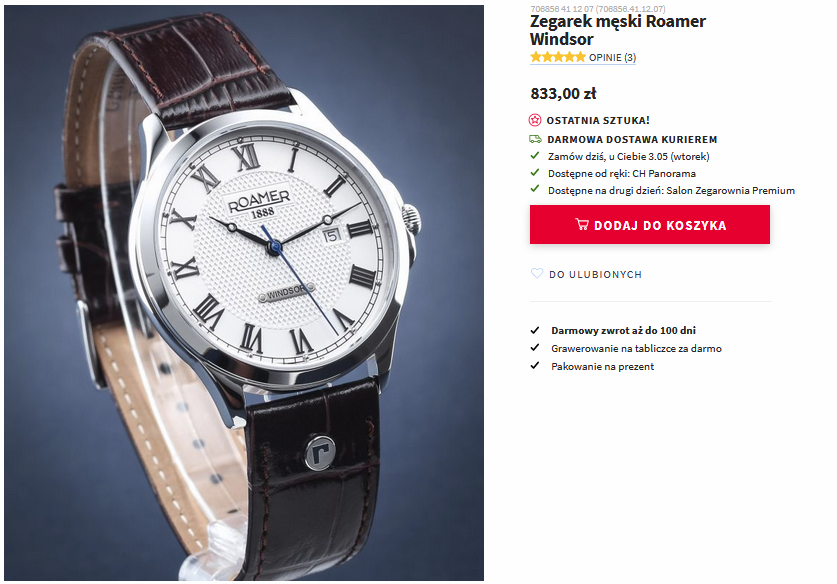Click the black checkmark beside Darmowy zwrot
The image size is (837, 584).
pyautogui.click(x=535, y=330)
